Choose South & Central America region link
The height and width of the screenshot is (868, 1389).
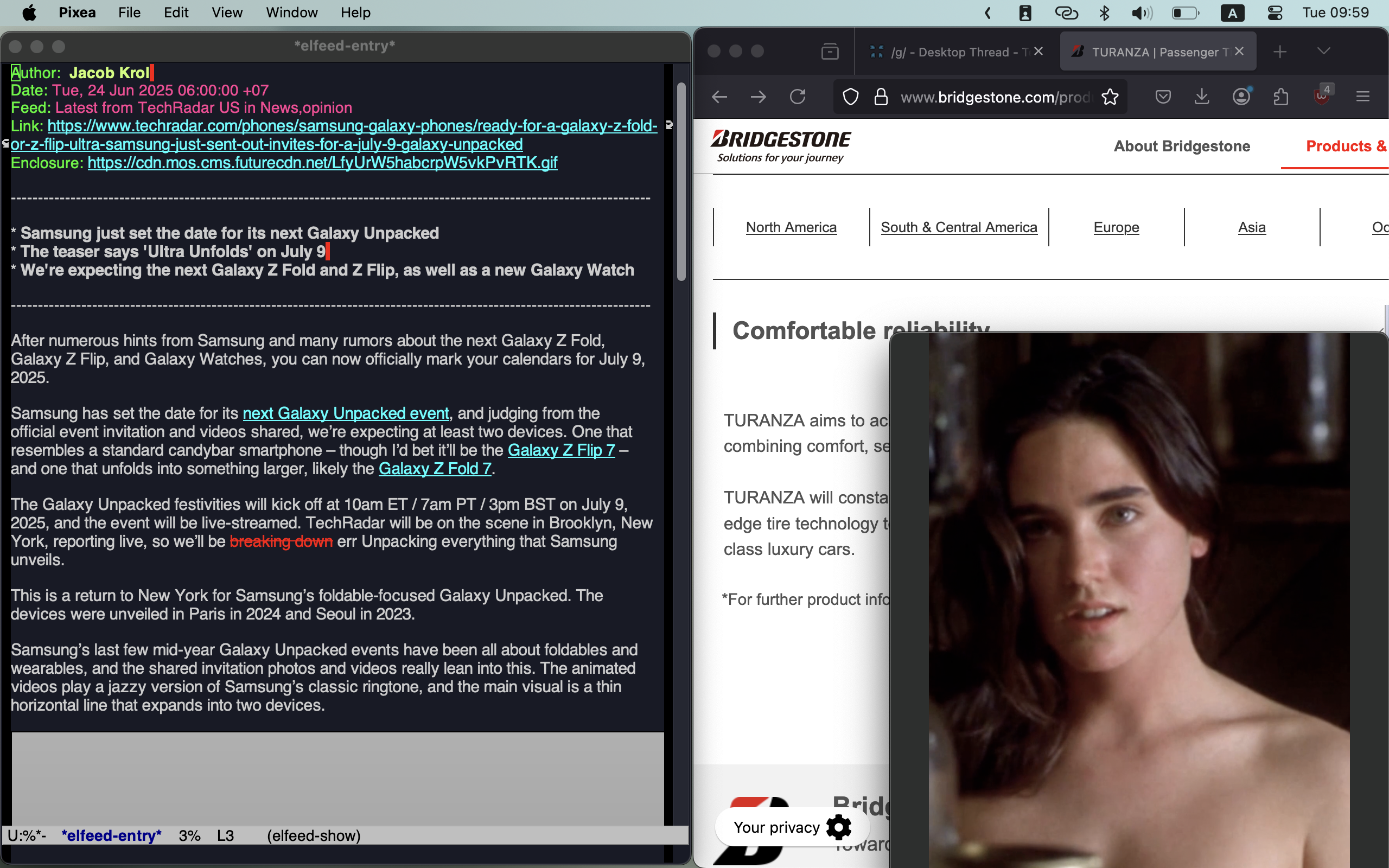[x=959, y=227]
